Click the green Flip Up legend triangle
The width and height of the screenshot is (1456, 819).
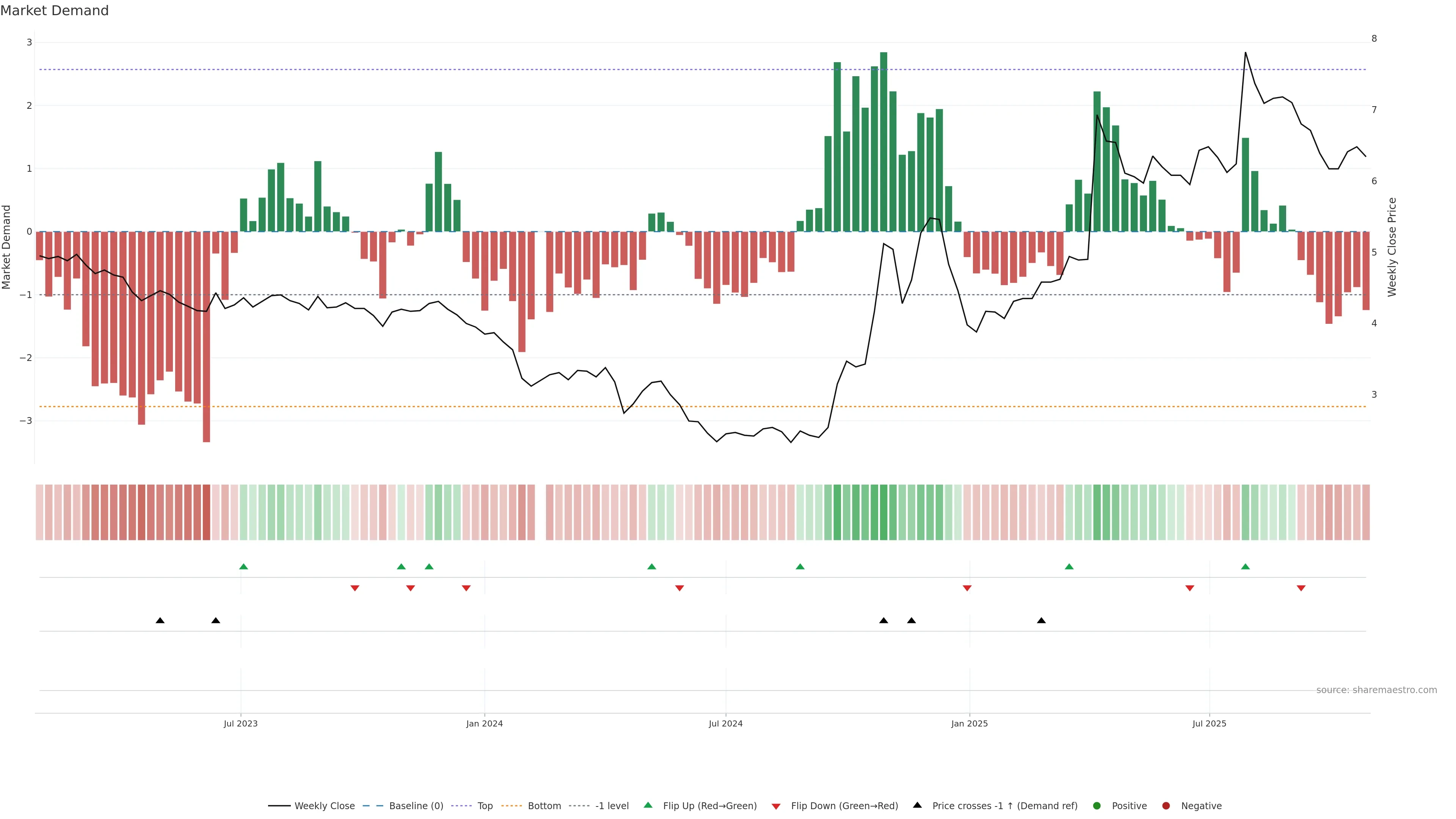point(648,805)
